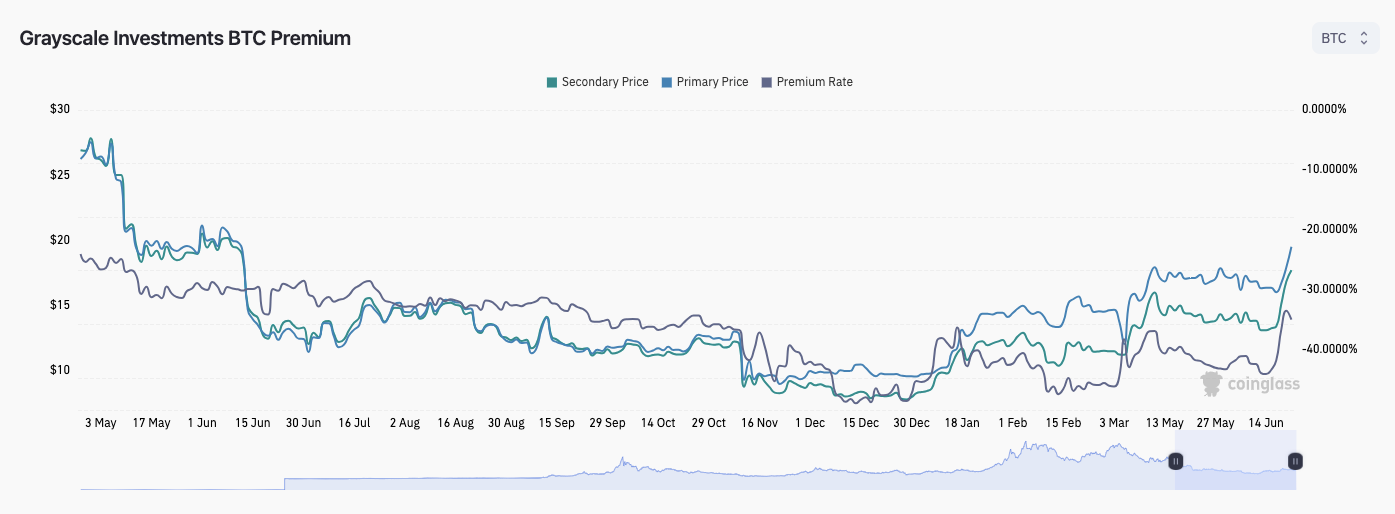Screen dimensions: 1395x514
Task: Click the Grayscale Investments BTC Premium title
Action: pos(185,39)
